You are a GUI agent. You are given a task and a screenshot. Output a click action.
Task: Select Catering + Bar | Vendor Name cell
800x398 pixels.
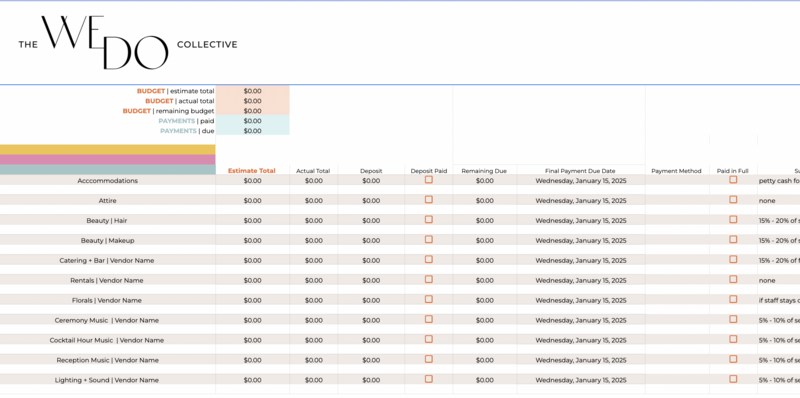[x=108, y=260]
